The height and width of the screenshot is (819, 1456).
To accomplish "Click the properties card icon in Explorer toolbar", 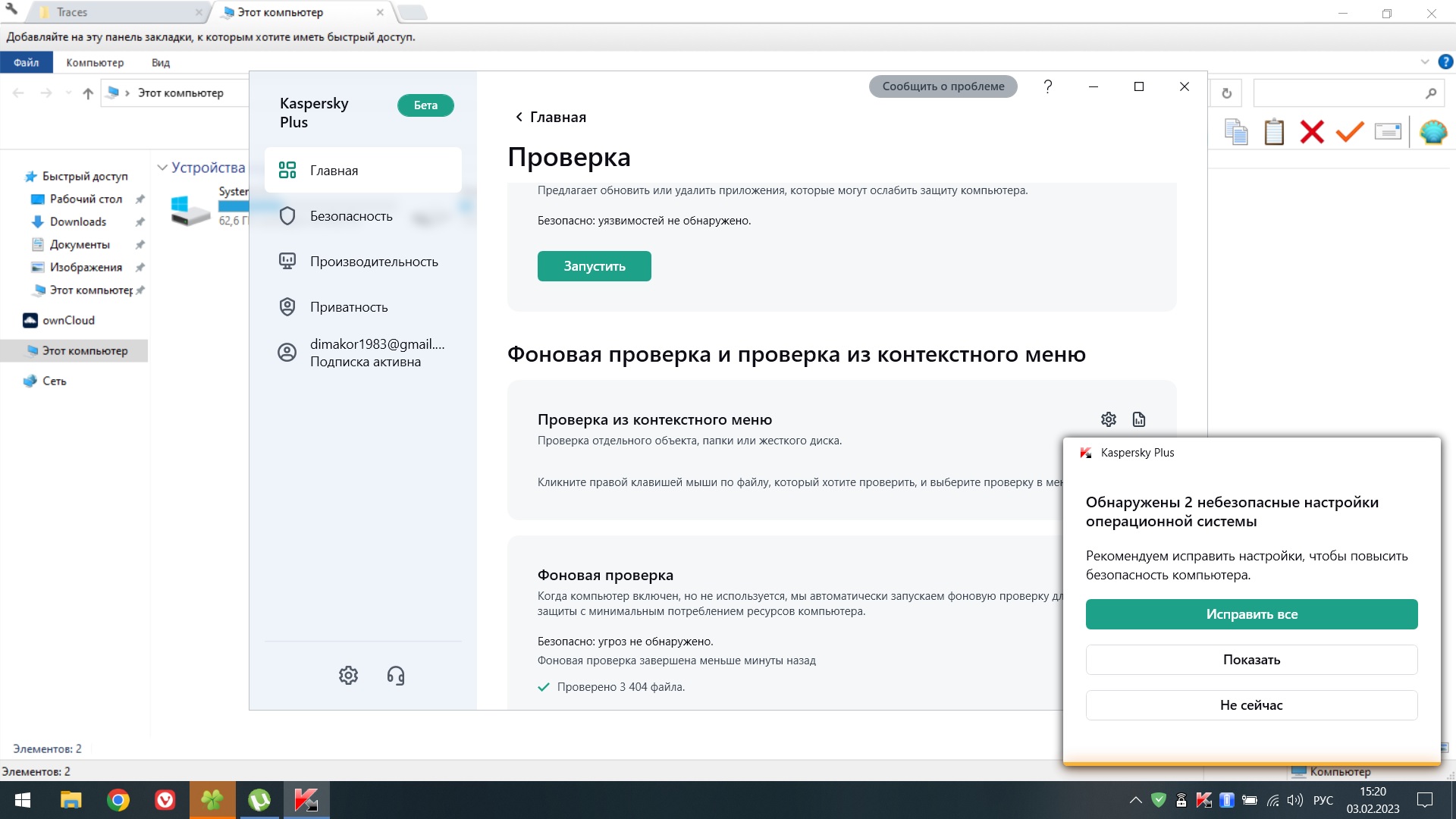I will (1388, 131).
